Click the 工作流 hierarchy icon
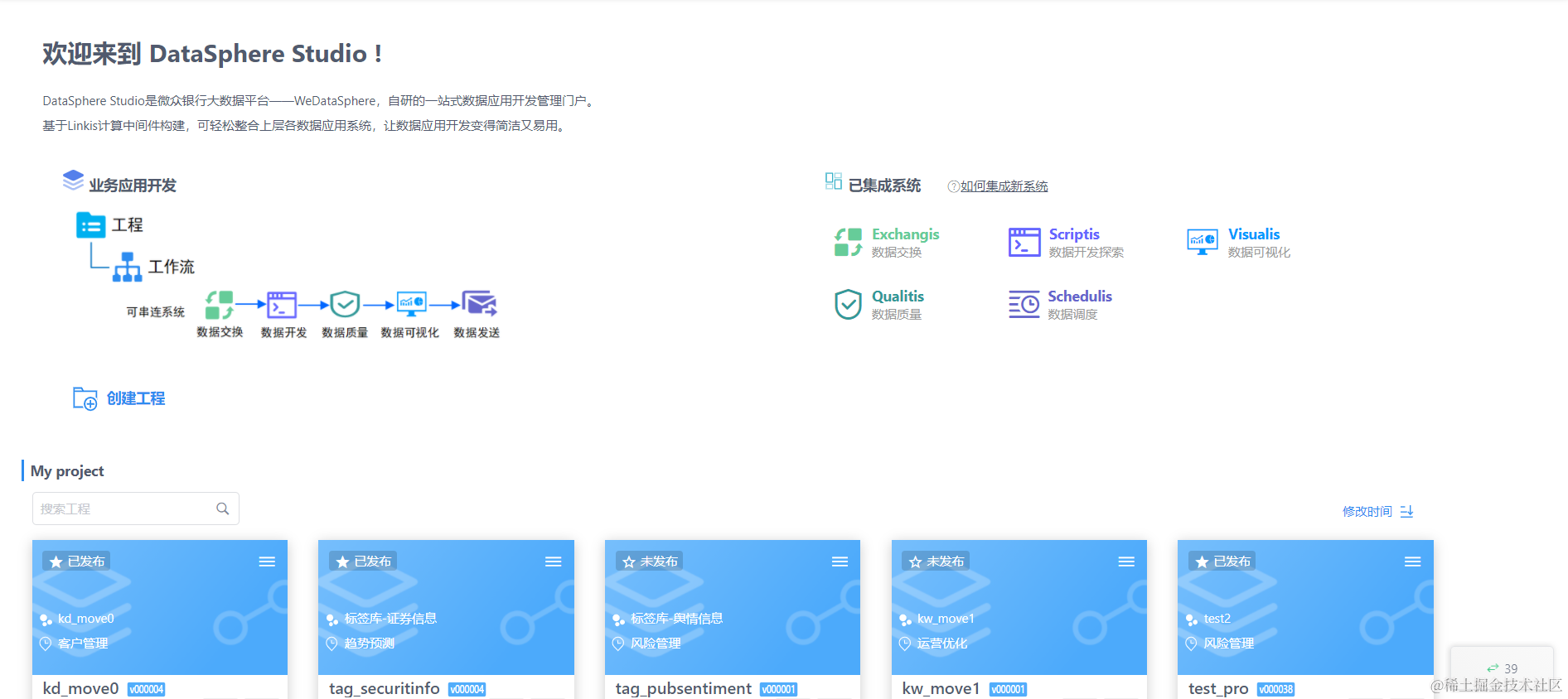 click(x=127, y=267)
